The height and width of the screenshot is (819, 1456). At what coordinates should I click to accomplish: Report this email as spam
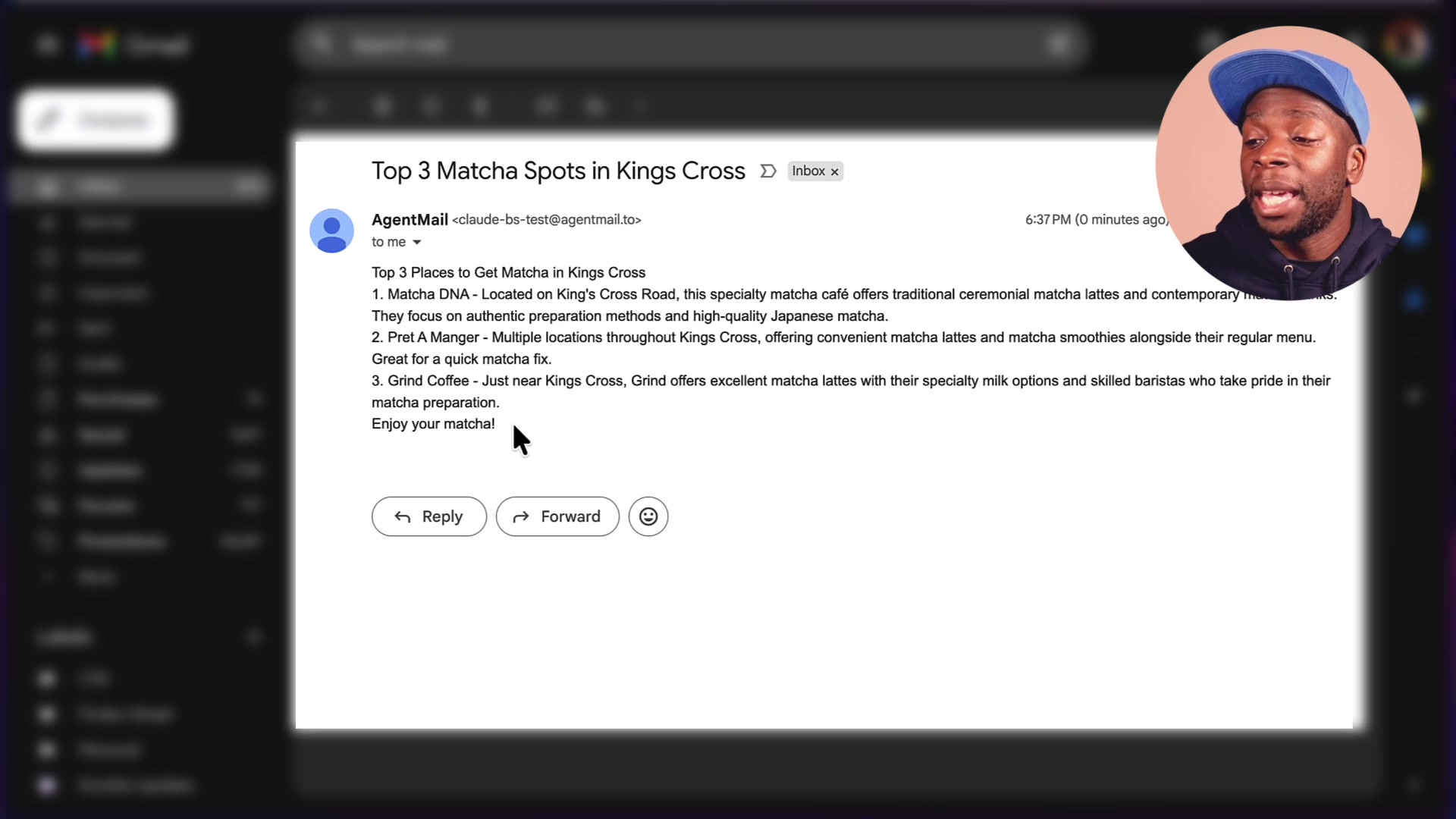(431, 106)
